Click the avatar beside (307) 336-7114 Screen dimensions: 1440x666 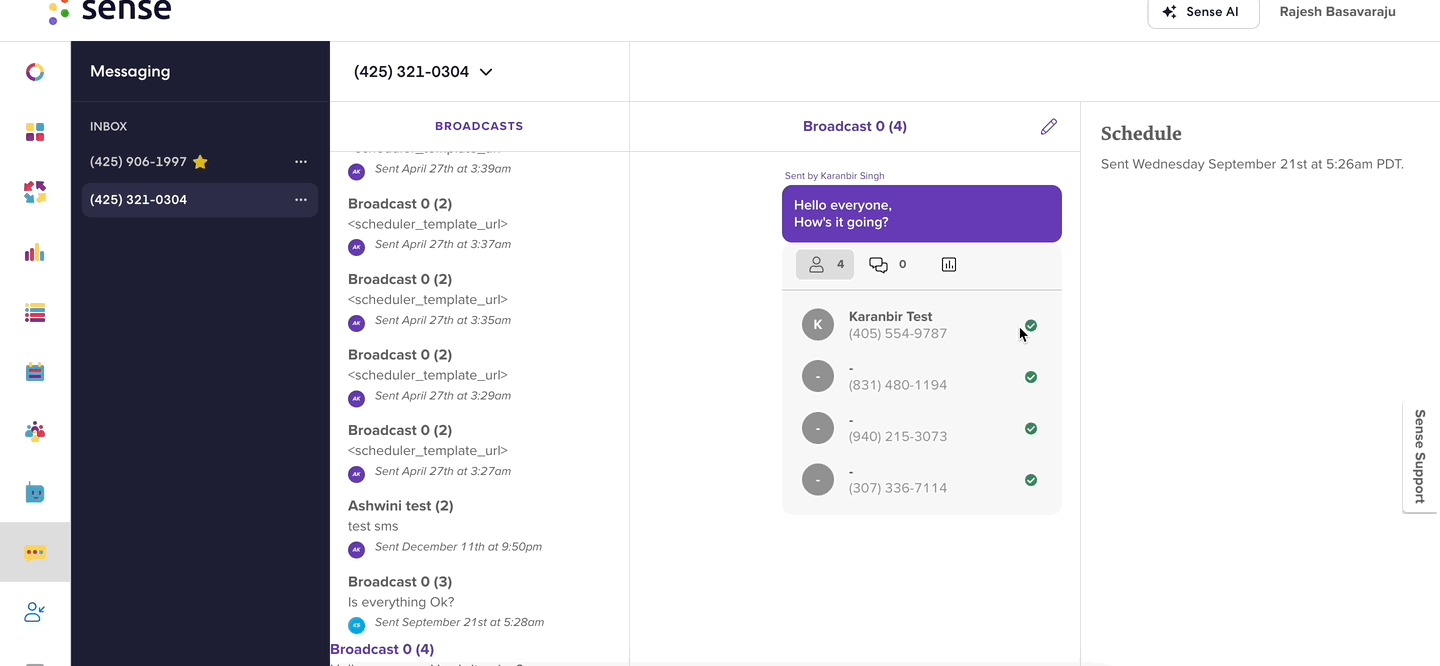[818, 480]
